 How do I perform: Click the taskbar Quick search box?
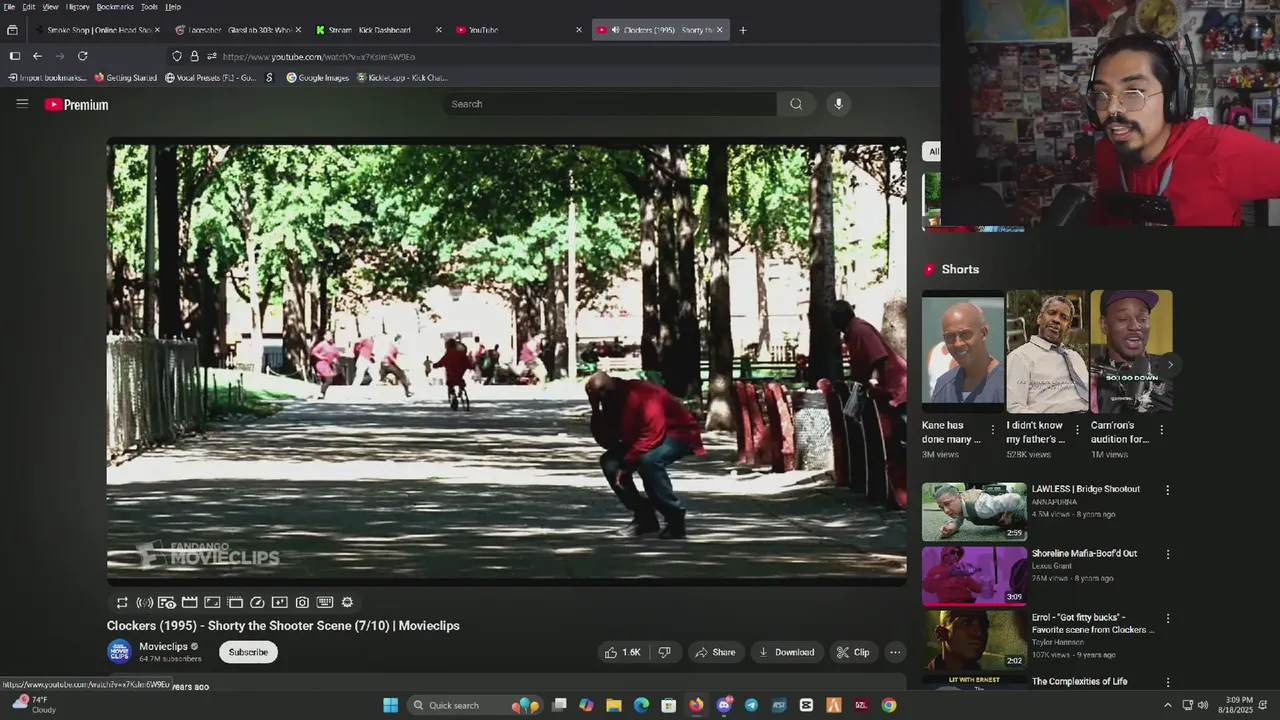point(476,705)
